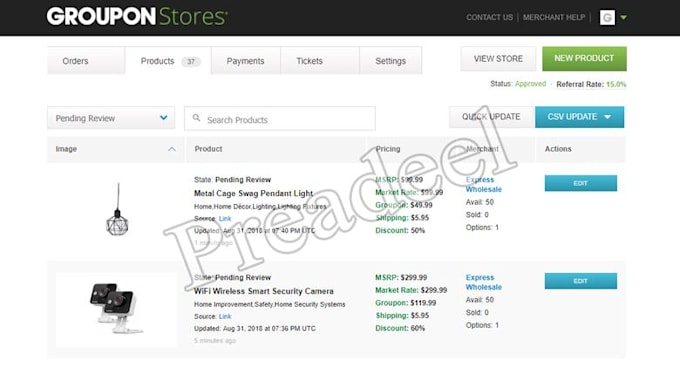Click the search magnifier icon
This screenshot has width=680, height=367.
pyautogui.click(x=196, y=118)
